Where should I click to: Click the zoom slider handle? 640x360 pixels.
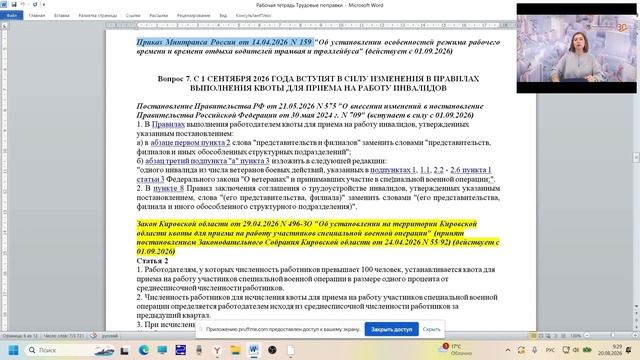(612, 336)
